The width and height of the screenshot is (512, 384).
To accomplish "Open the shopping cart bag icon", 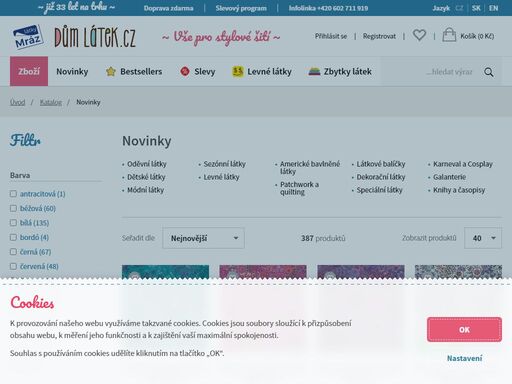I will tap(449, 35).
